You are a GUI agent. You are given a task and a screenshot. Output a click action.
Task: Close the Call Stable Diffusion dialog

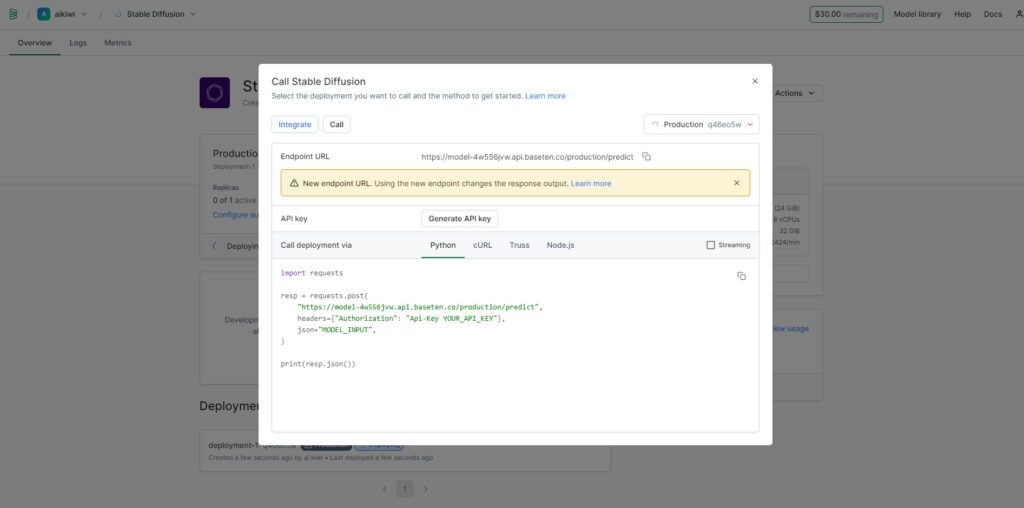coord(755,81)
